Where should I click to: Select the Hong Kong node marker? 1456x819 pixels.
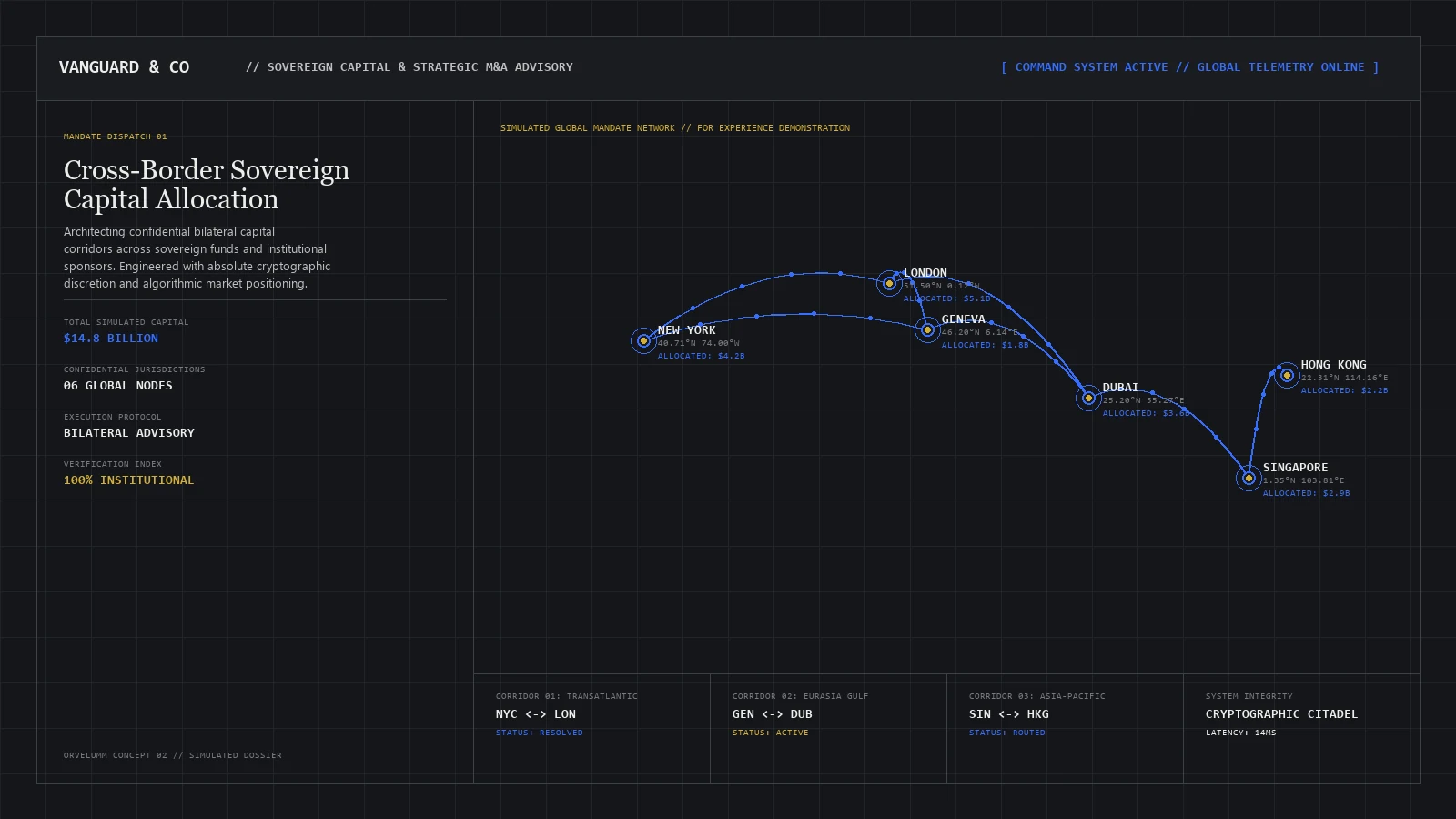(x=1287, y=375)
